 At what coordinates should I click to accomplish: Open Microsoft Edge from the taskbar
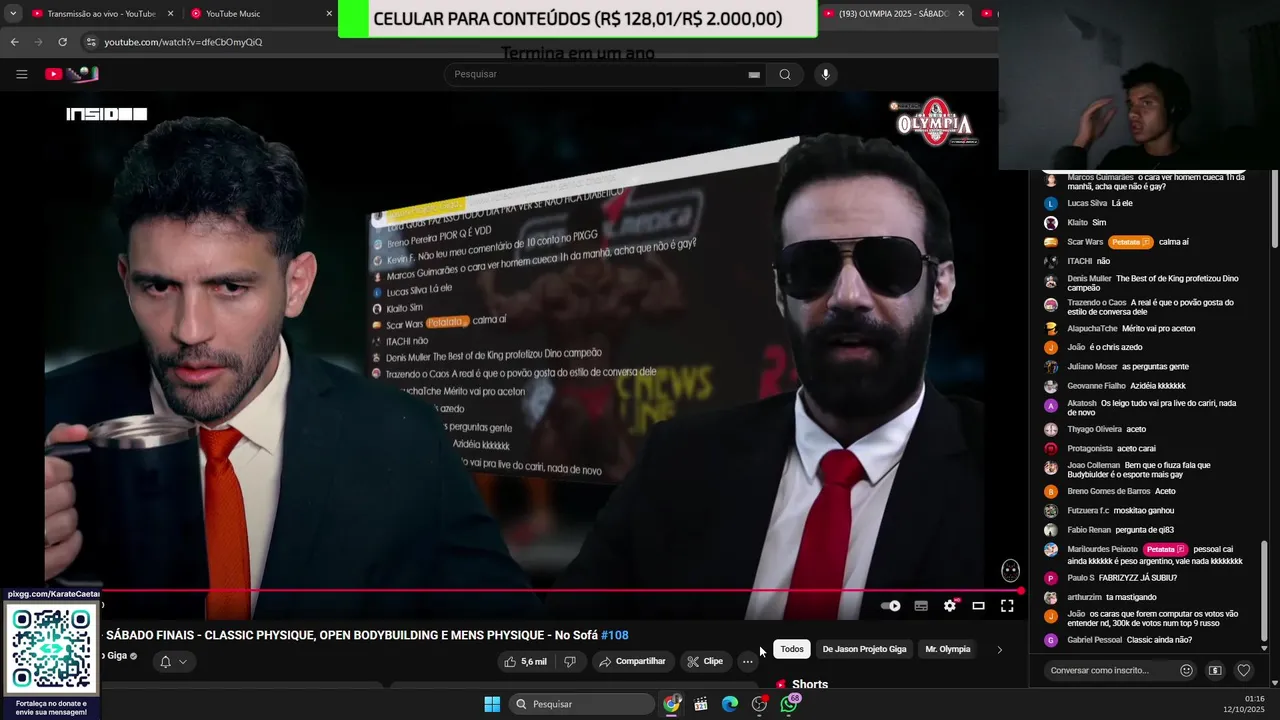(730, 704)
